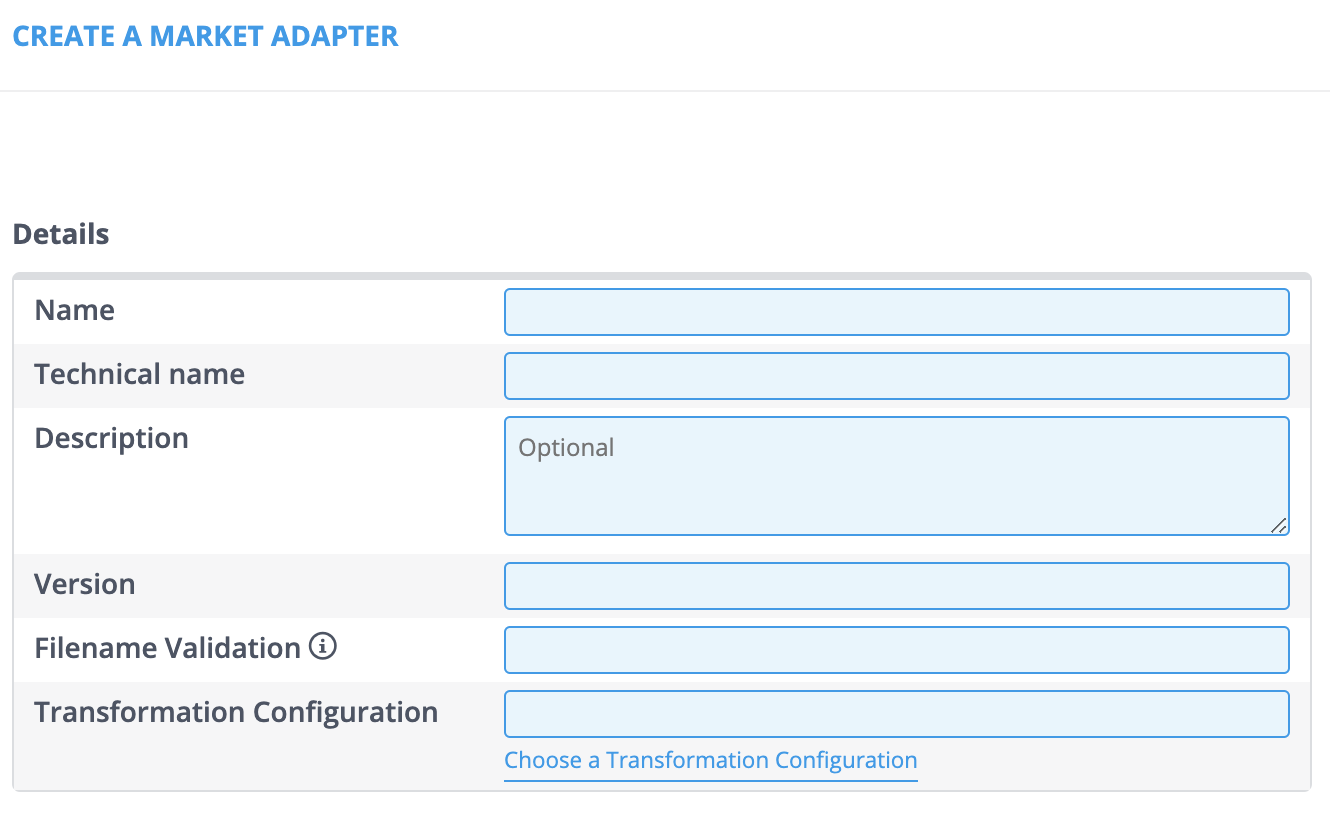Click the Description box resize handle

1279,526
